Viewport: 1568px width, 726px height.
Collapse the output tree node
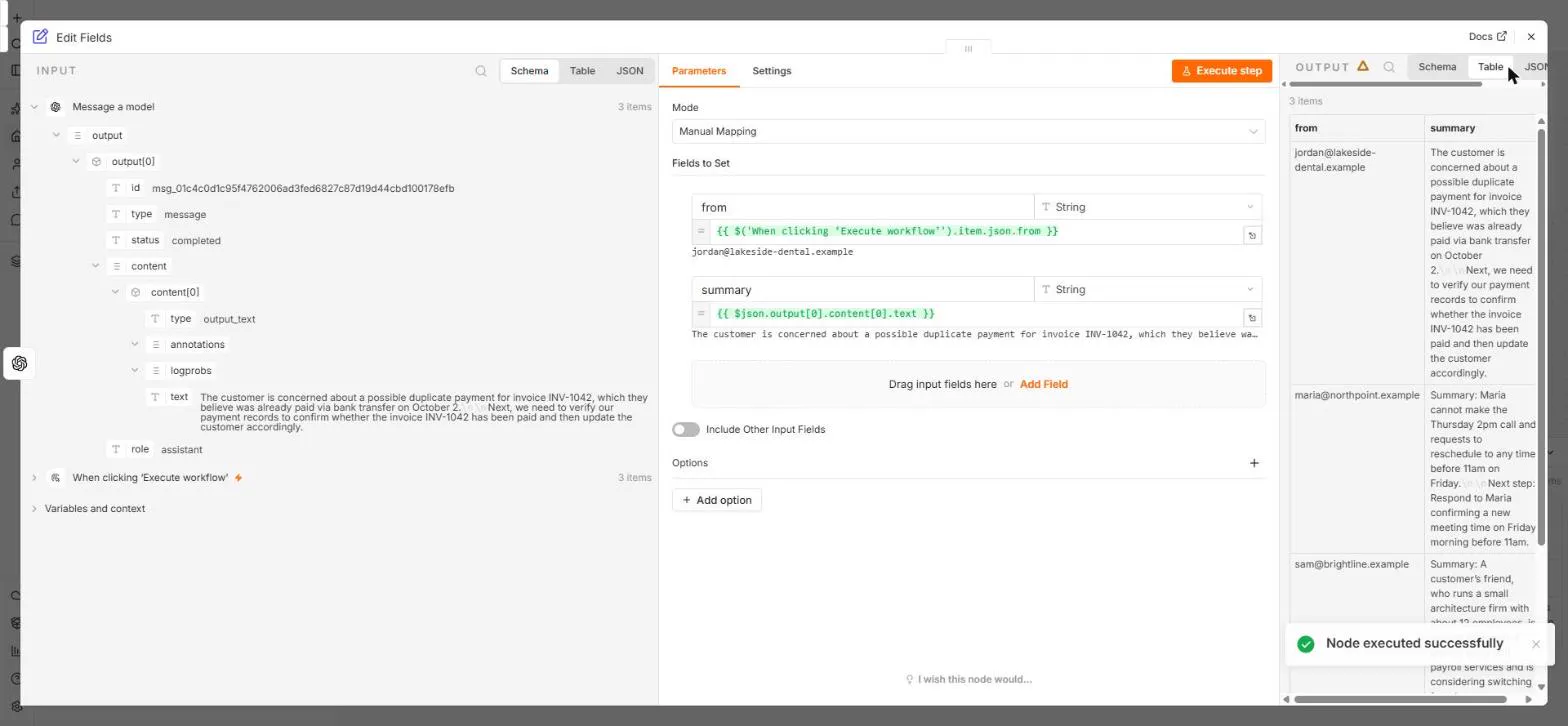click(56, 135)
